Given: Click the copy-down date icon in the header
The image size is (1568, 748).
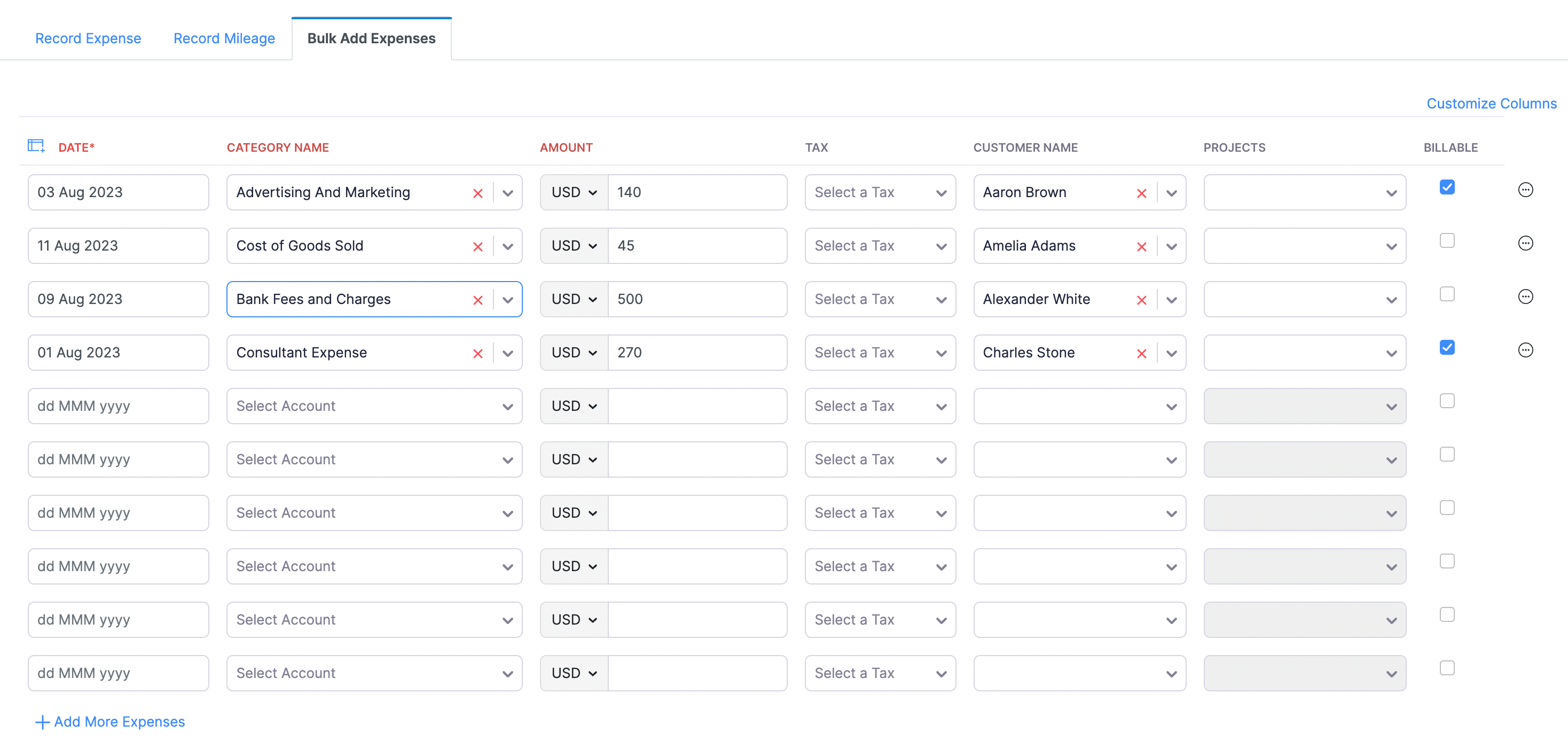Looking at the screenshot, I should 35,145.
